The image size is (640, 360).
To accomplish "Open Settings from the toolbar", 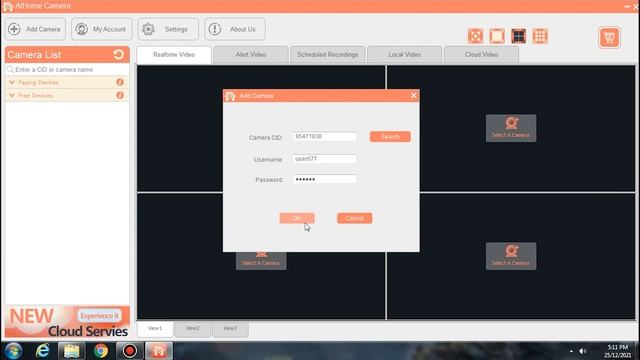I will click(x=168, y=29).
